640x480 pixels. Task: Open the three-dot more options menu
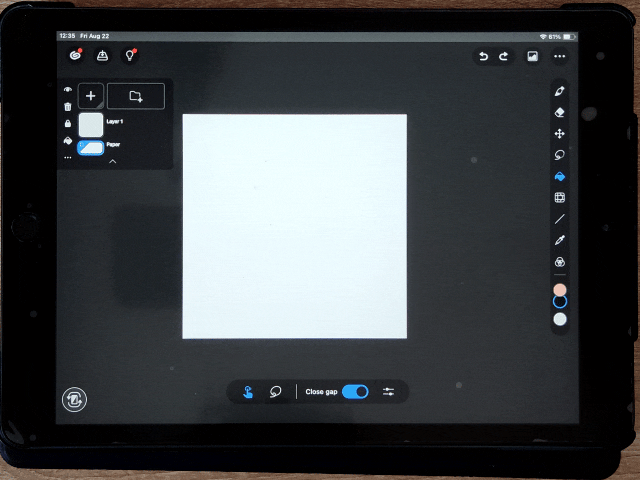pos(560,56)
